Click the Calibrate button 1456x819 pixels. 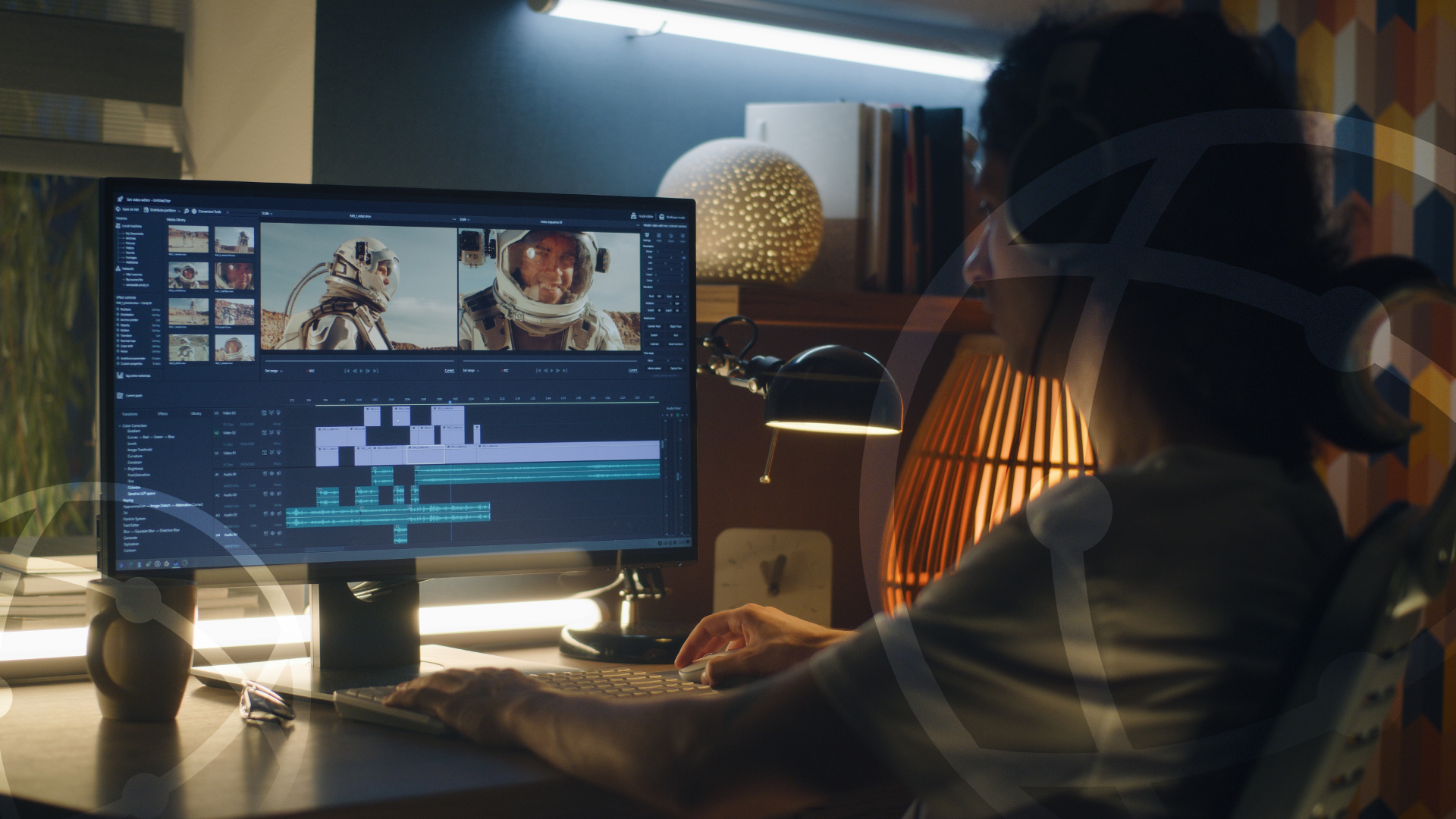(654, 344)
